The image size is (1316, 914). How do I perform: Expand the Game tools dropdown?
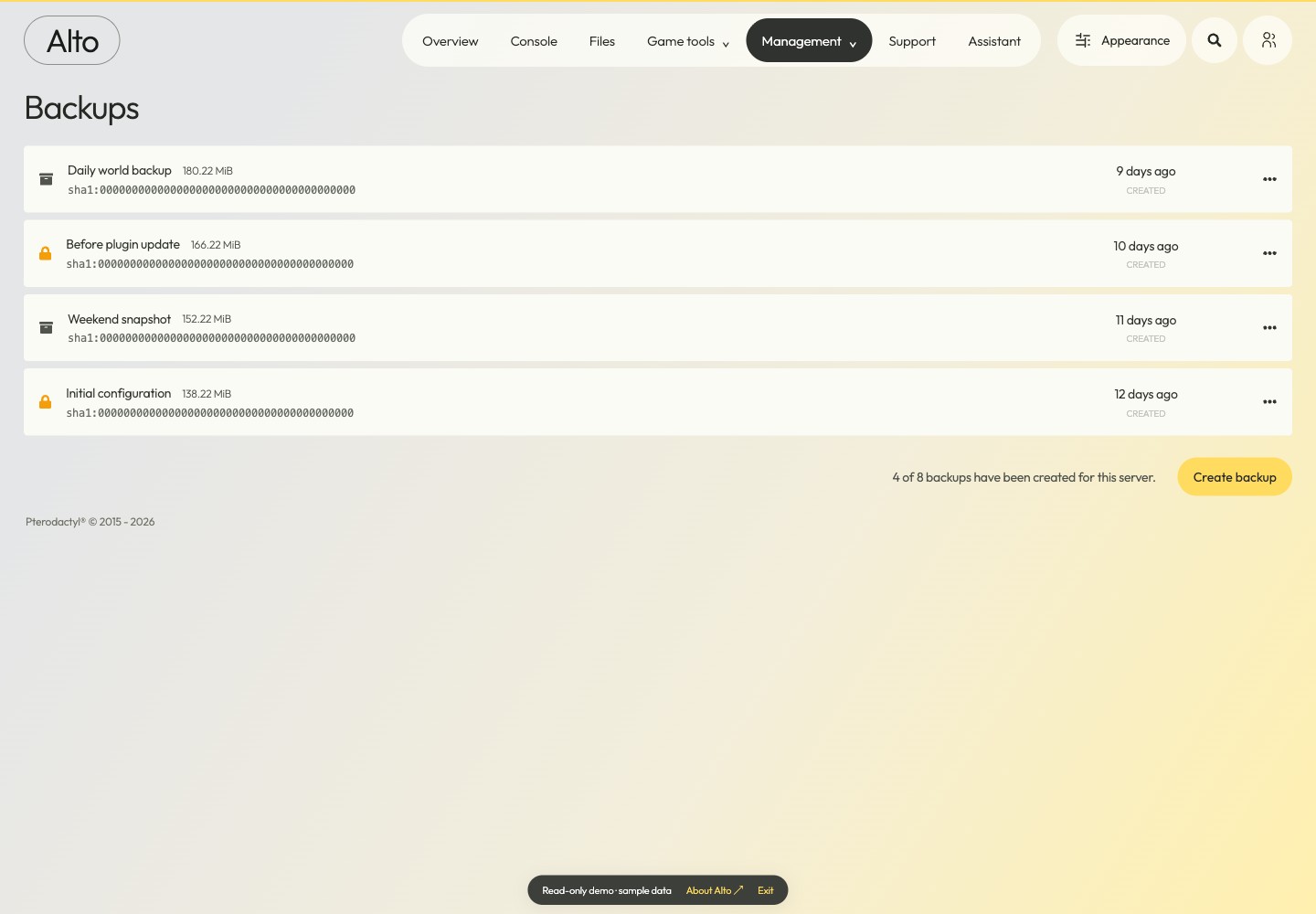click(x=688, y=41)
